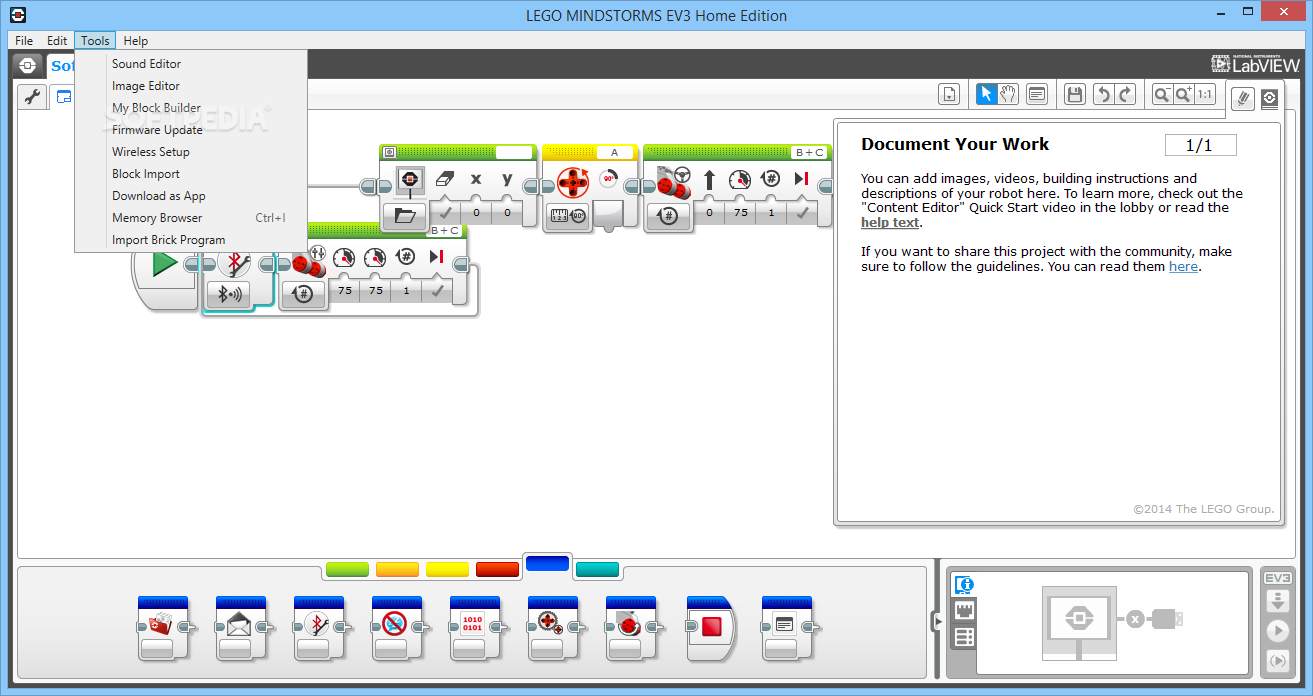Choose Block Import menu entry

[x=190, y=174]
